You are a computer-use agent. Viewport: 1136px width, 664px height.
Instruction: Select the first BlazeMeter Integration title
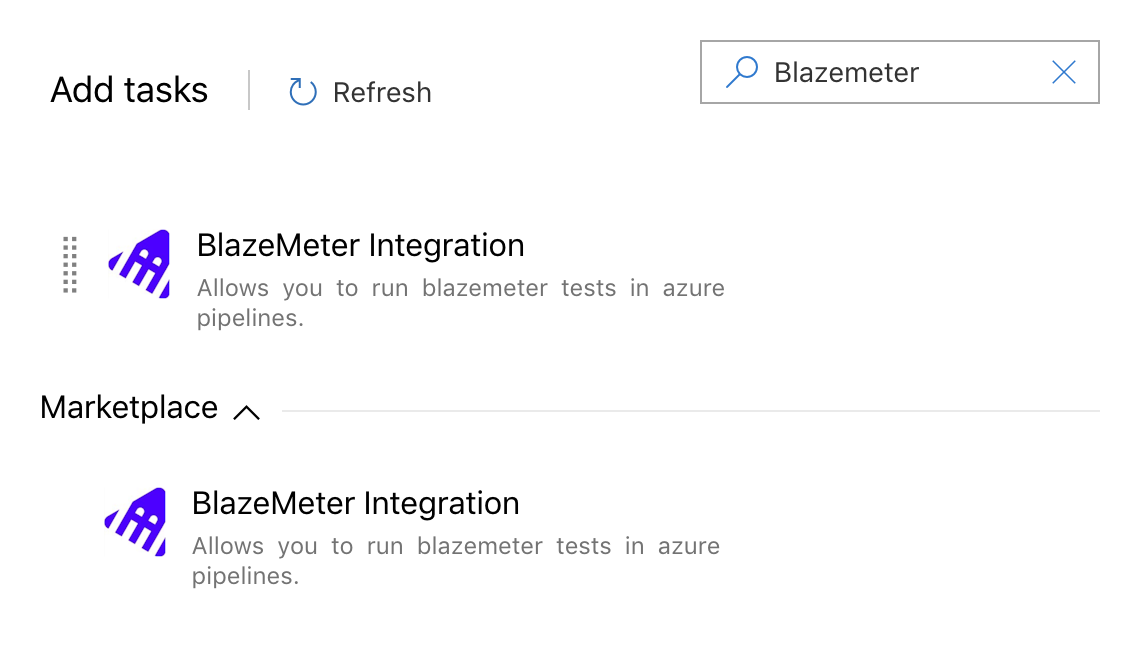pyautogui.click(x=360, y=245)
